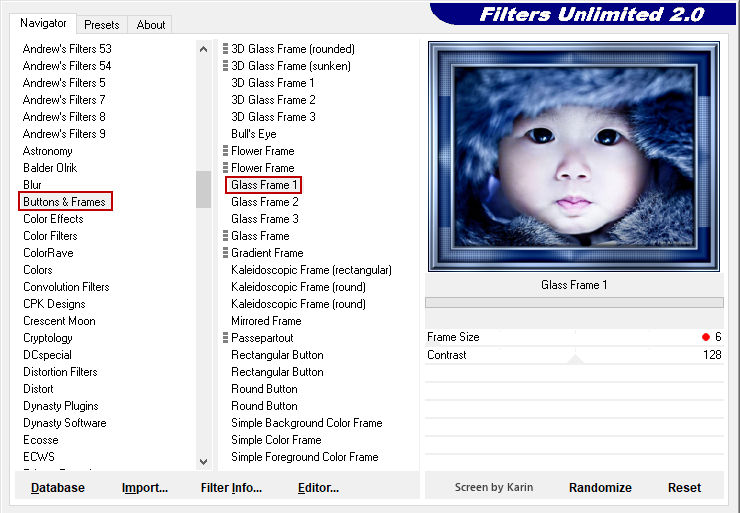Screen dimensions: 740x513
Task: Open the About tab
Action: coord(151,25)
